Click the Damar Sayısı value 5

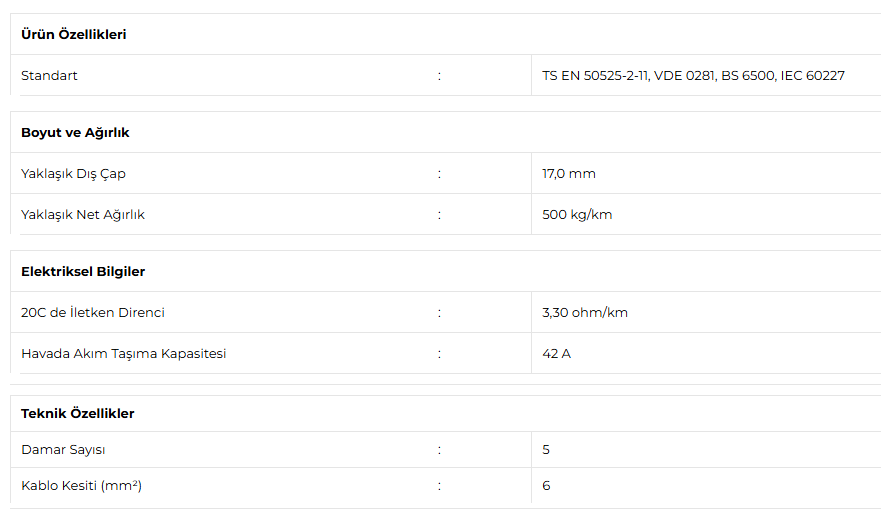point(546,450)
